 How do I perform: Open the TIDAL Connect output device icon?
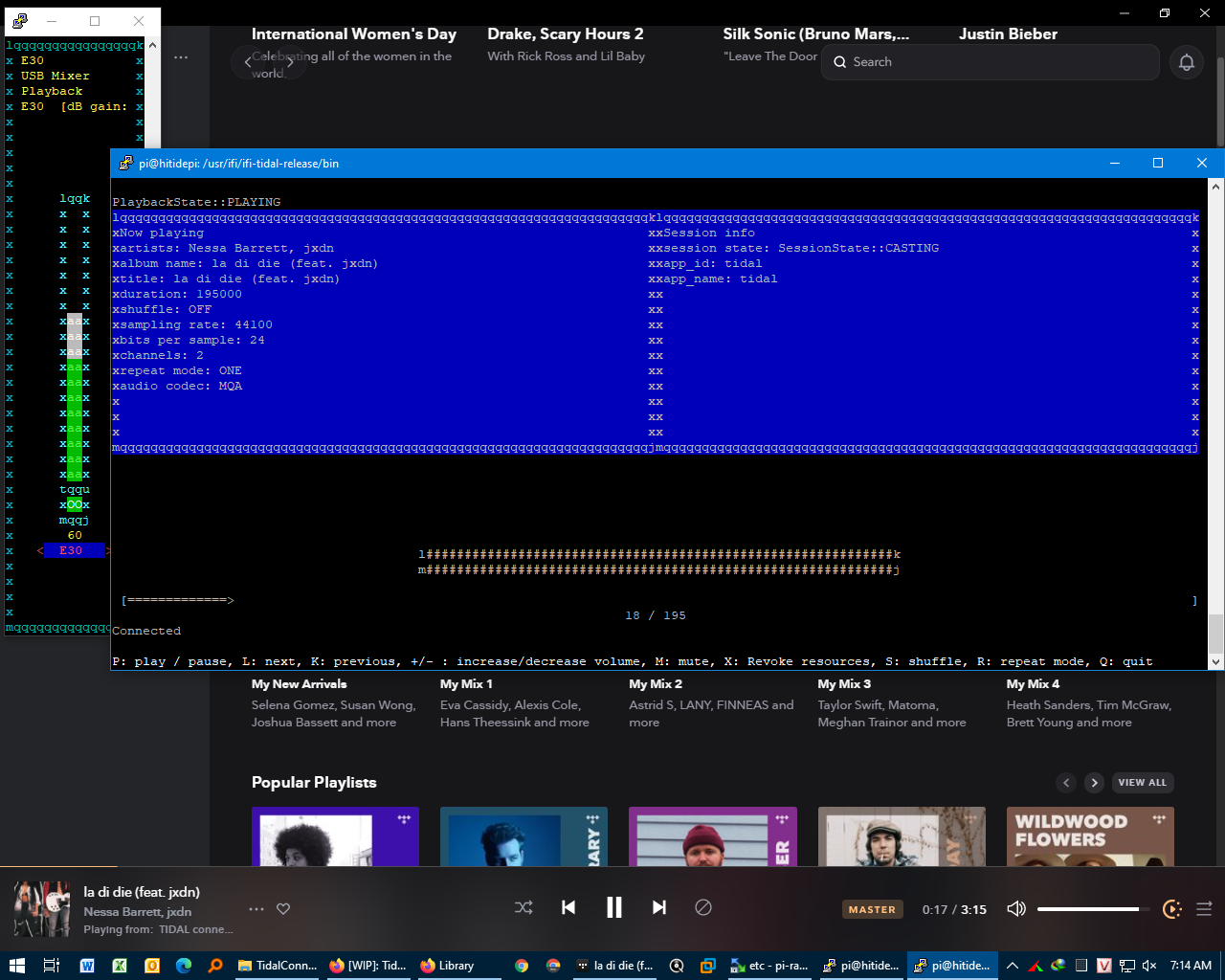coord(1171,909)
